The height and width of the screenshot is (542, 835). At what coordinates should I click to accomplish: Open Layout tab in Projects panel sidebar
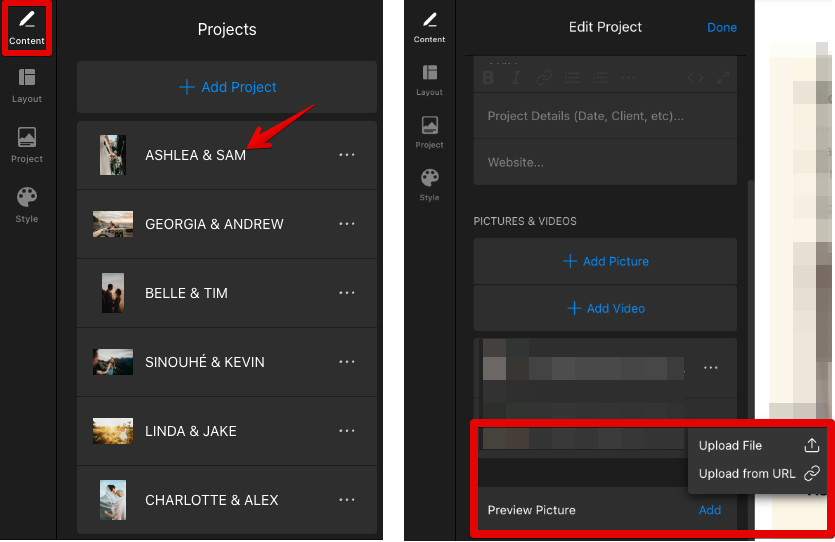27,85
